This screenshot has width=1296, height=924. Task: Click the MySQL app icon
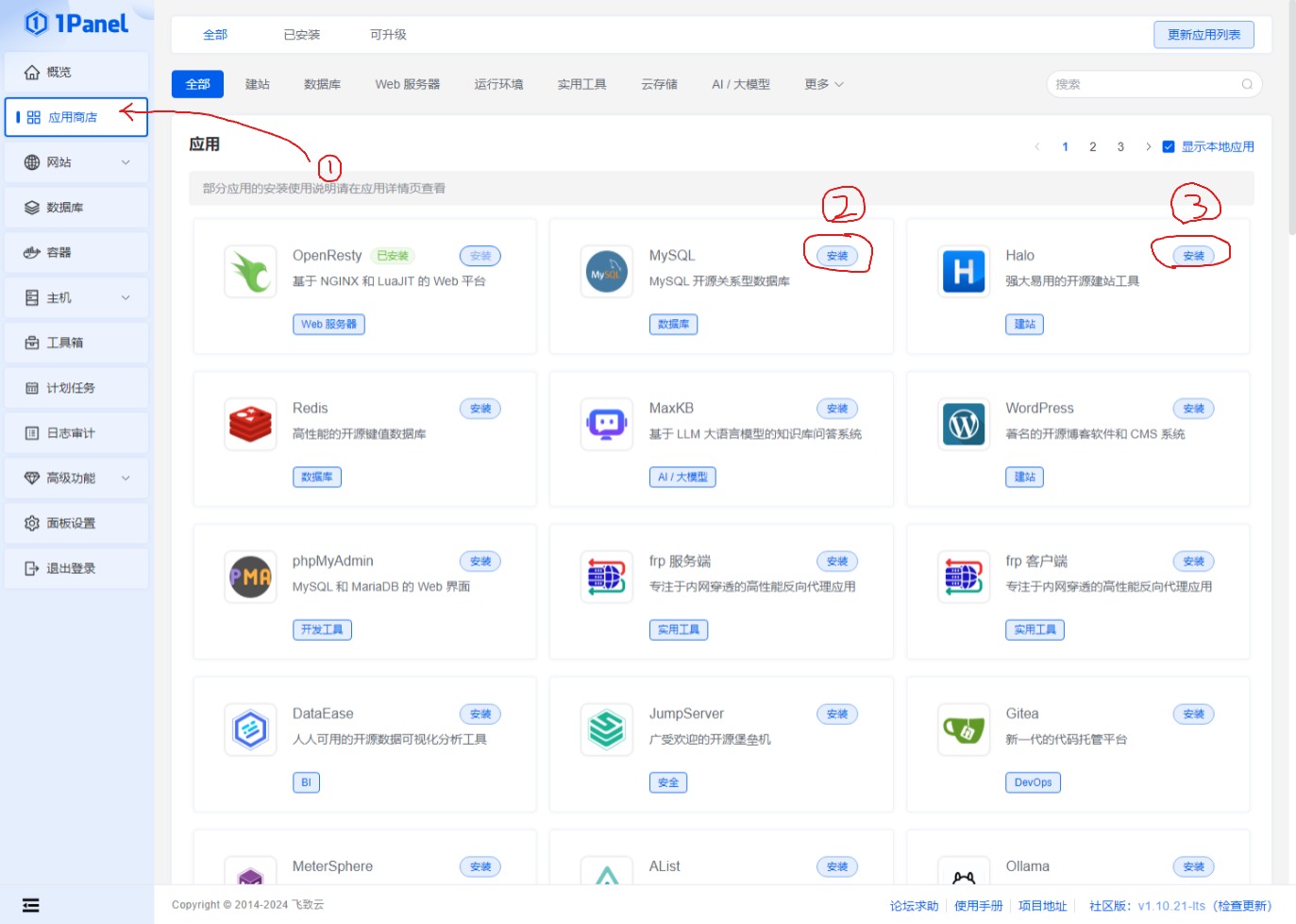[607, 272]
